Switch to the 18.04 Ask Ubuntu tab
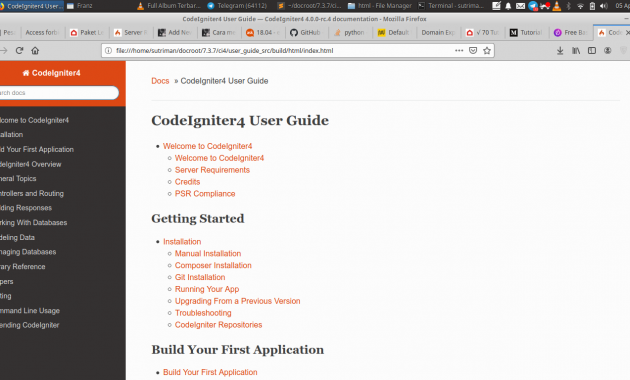This screenshot has width=630, height=380. [x=263, y=33]
